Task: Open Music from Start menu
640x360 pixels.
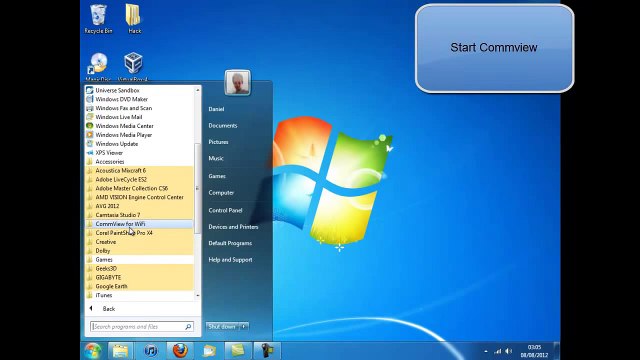Action: tap(216, 158)
